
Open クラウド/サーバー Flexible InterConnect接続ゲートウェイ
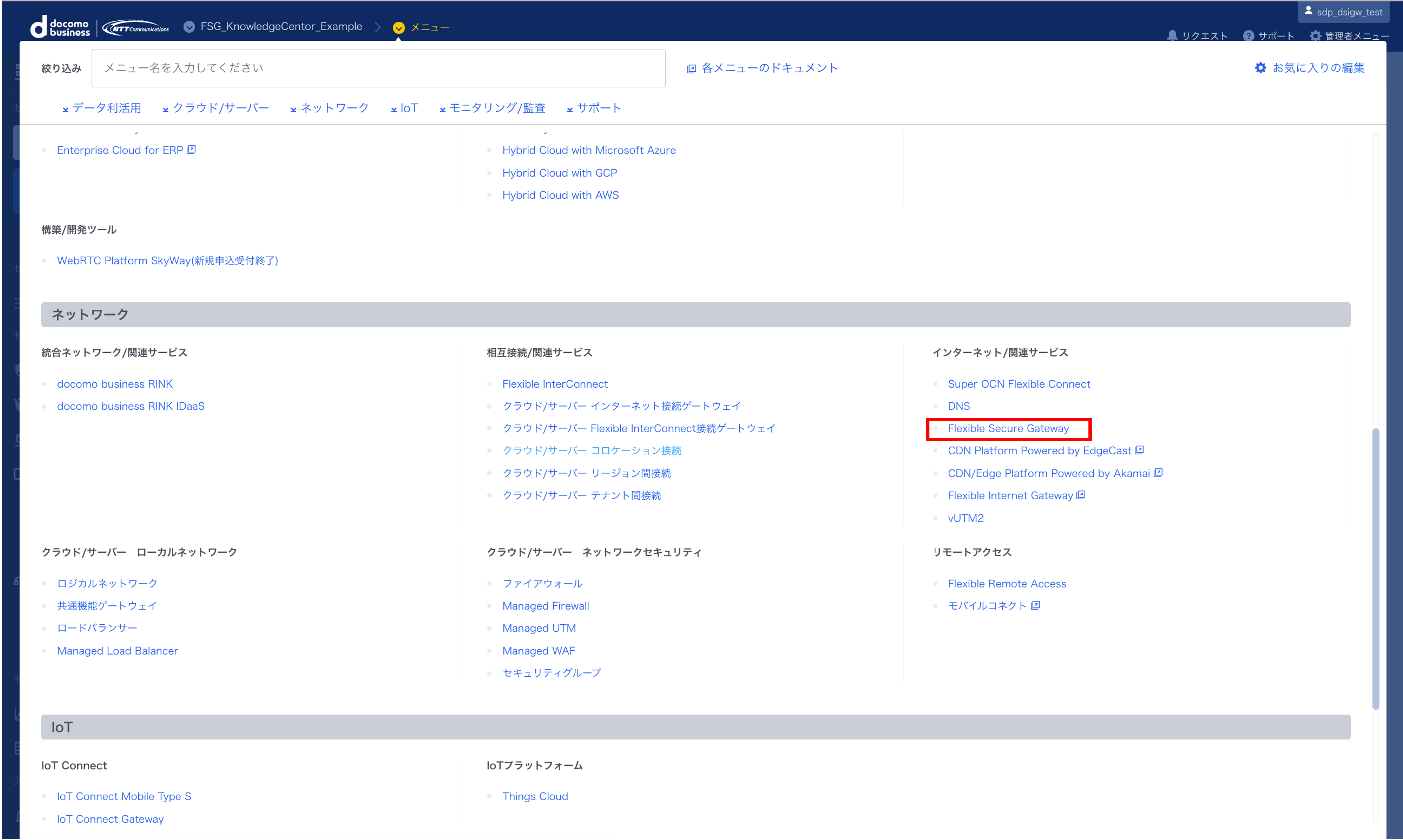[638, 428]
